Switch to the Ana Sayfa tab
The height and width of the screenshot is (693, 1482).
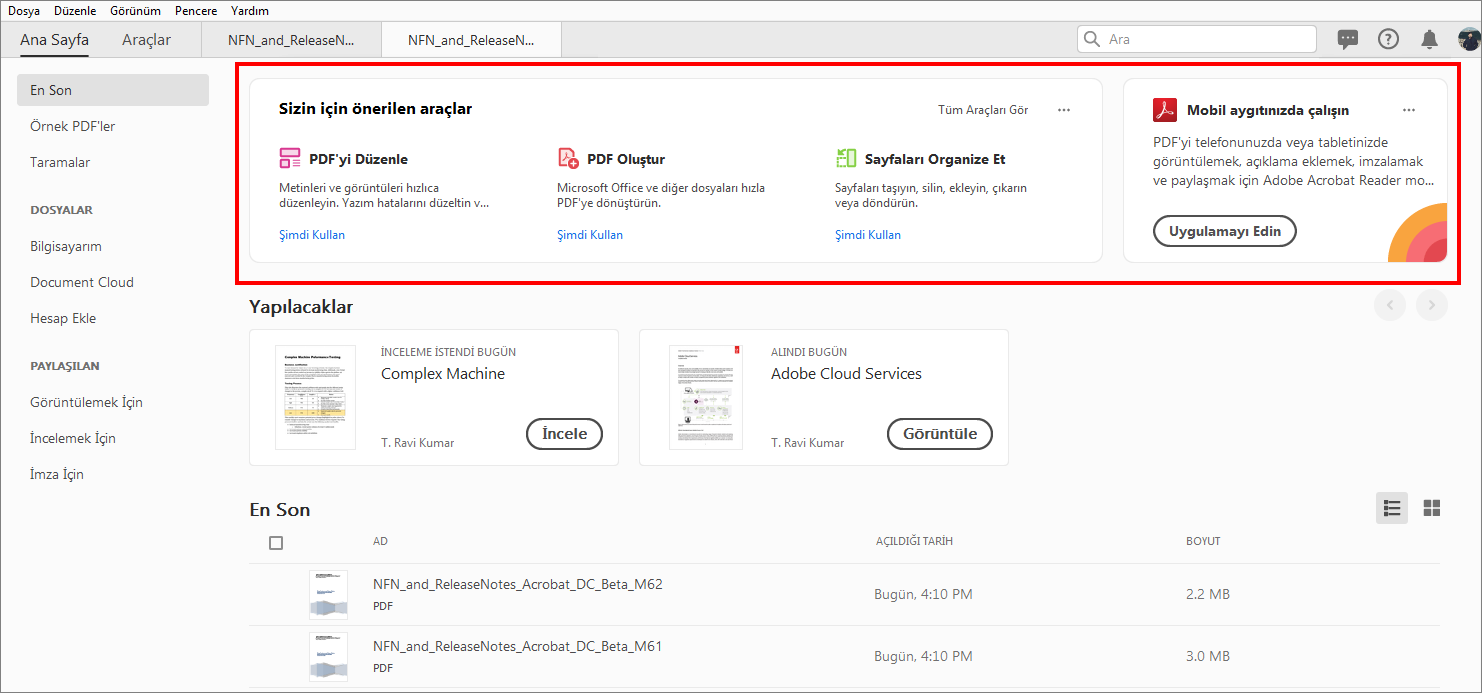(x=54, y=40)
